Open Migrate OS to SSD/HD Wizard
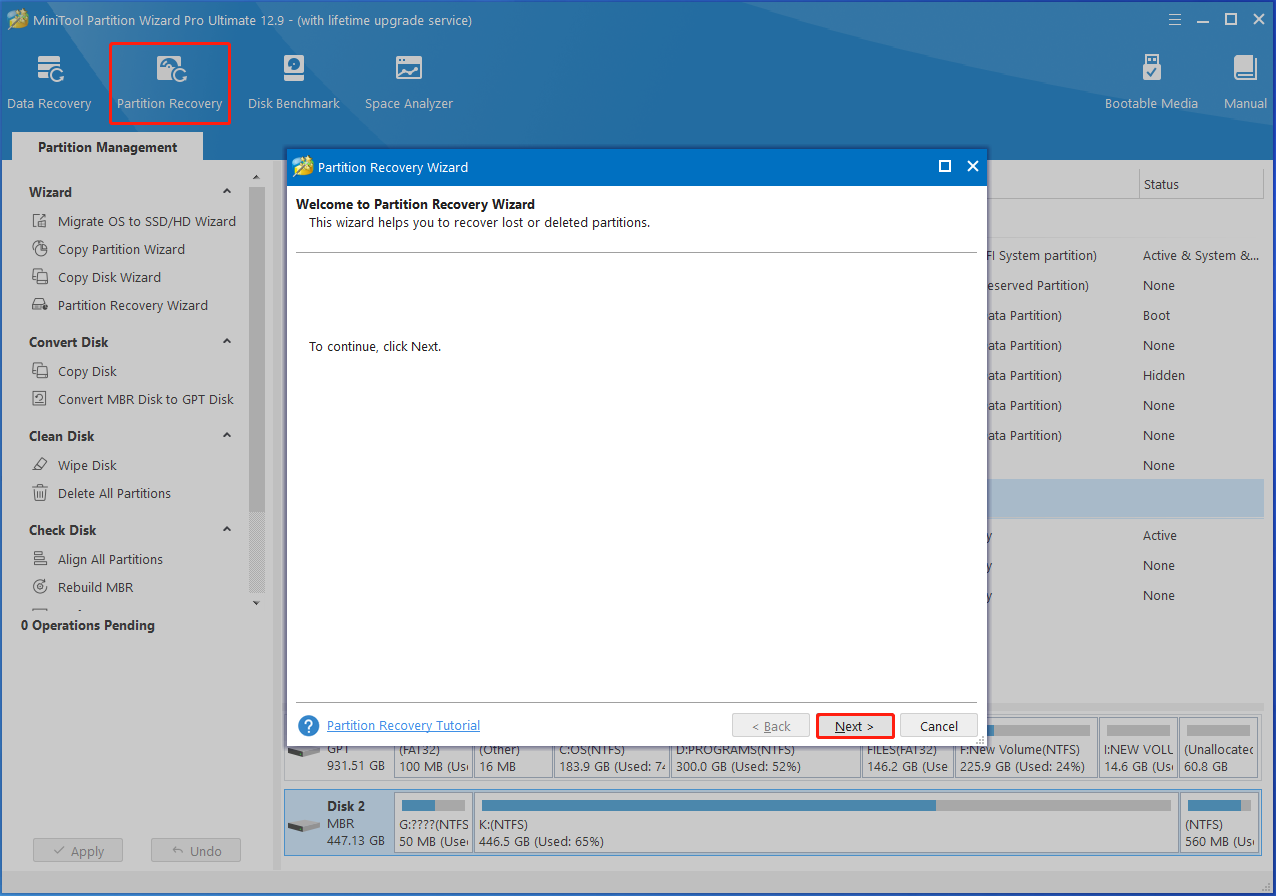 coord(147,221)
